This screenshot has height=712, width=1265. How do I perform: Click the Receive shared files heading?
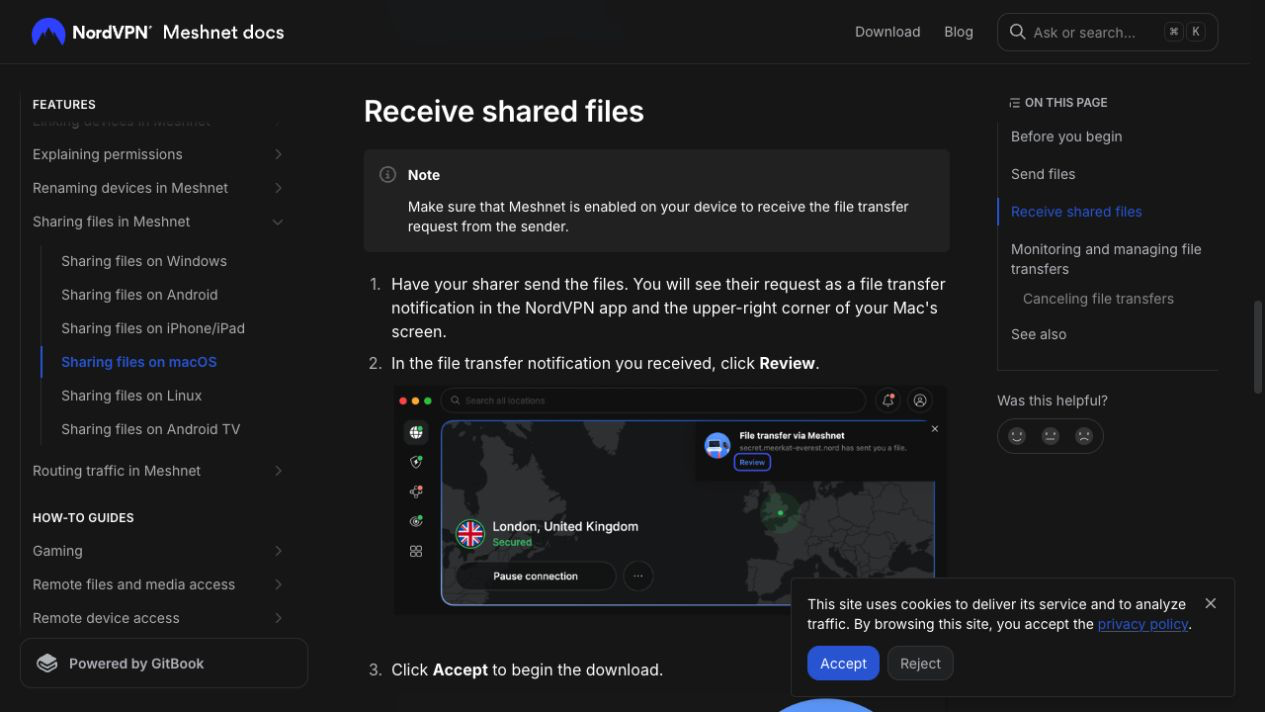pyautogui.click(x=503, y=111)
